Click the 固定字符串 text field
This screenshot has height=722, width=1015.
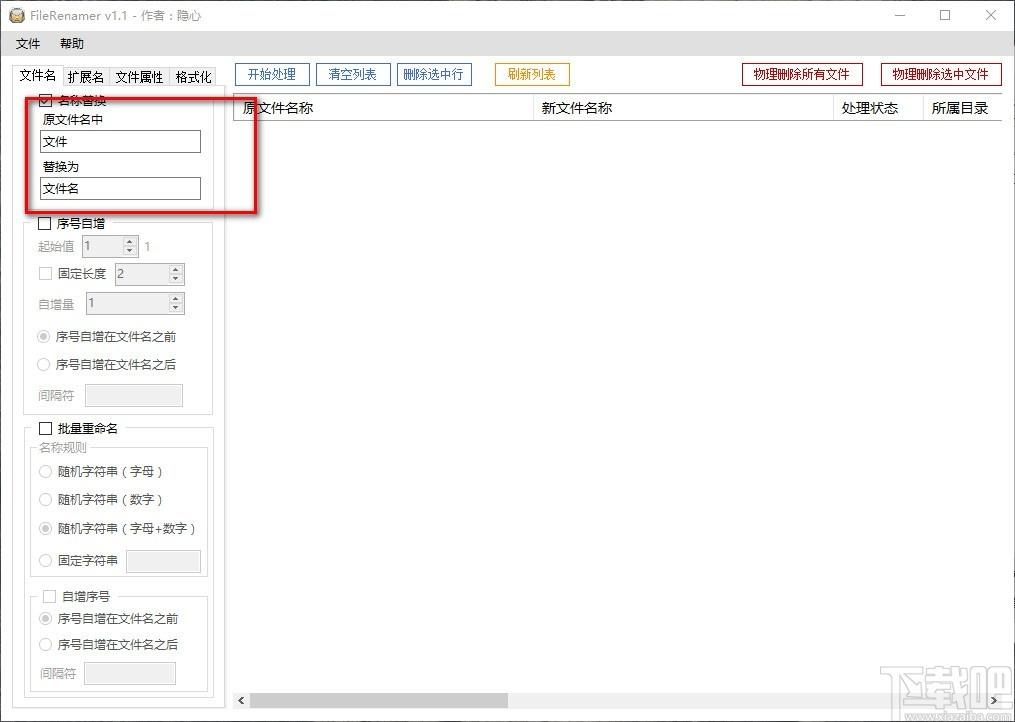(163, 561)
